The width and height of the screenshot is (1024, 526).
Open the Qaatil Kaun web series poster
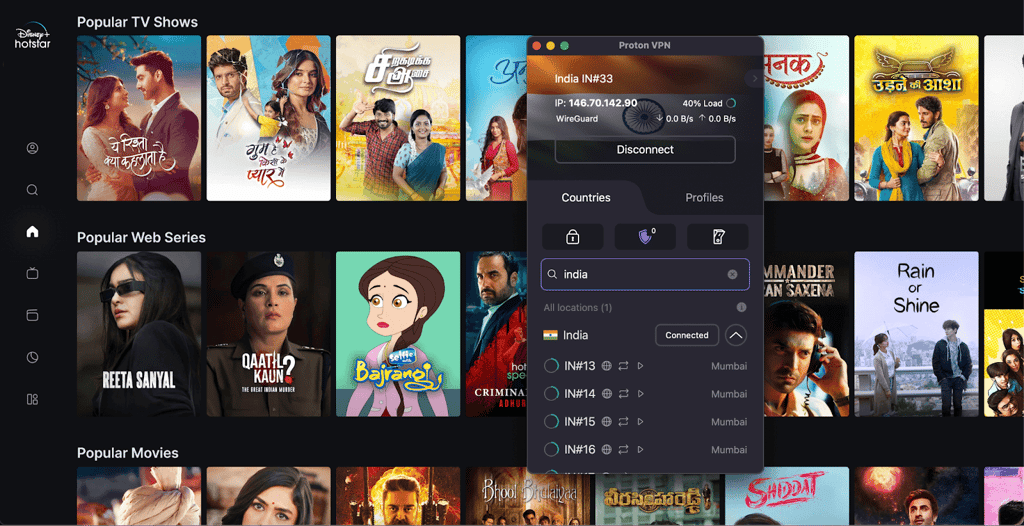(x=268, y=334)
